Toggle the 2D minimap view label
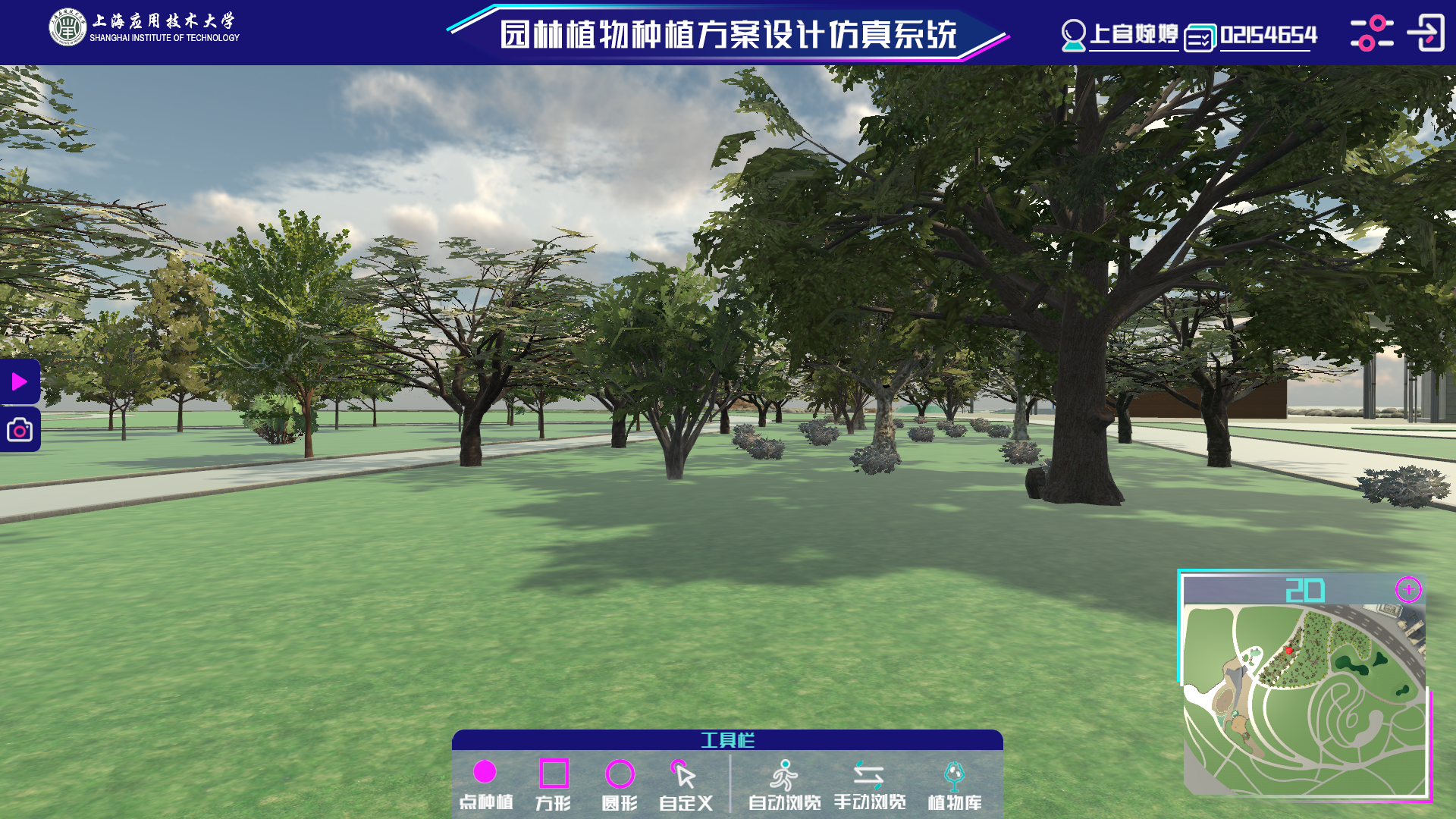 (1304, 590)
